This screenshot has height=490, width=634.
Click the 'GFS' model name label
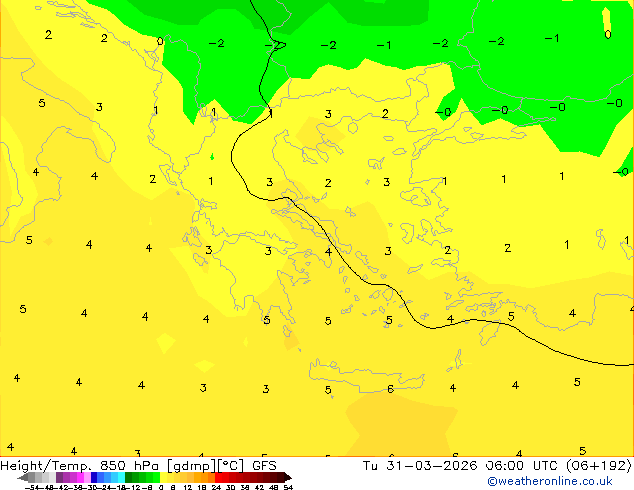pyautogui.click(x=264, y=465)
